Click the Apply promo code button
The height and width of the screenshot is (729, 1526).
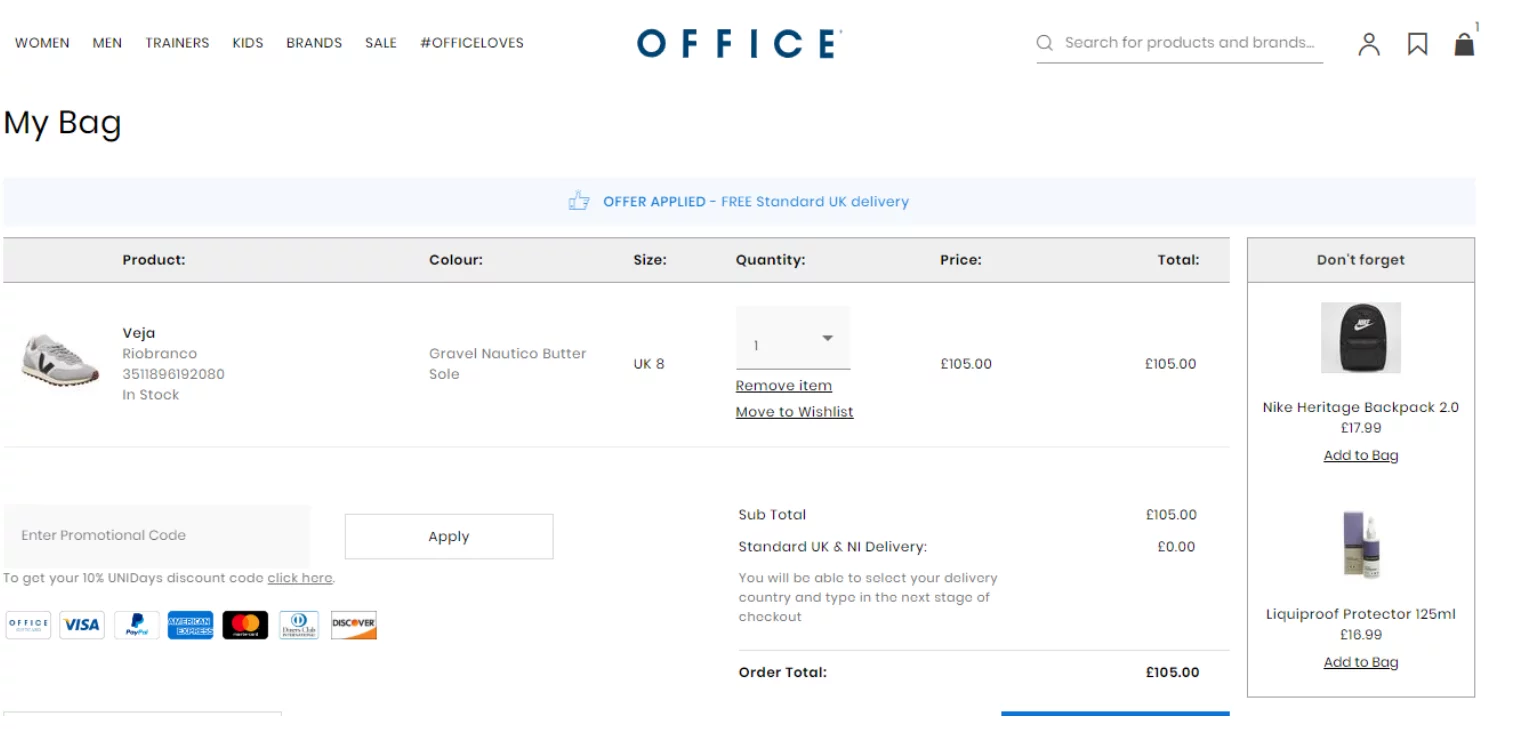449,537
